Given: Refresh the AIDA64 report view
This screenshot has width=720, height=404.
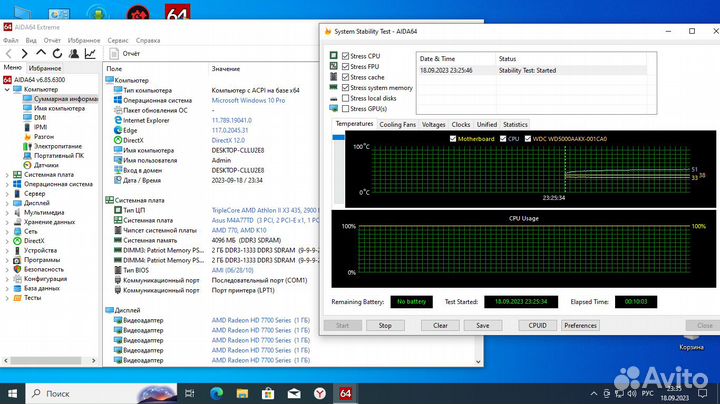Looking at the screenshot, I should (x=57, y=54).
